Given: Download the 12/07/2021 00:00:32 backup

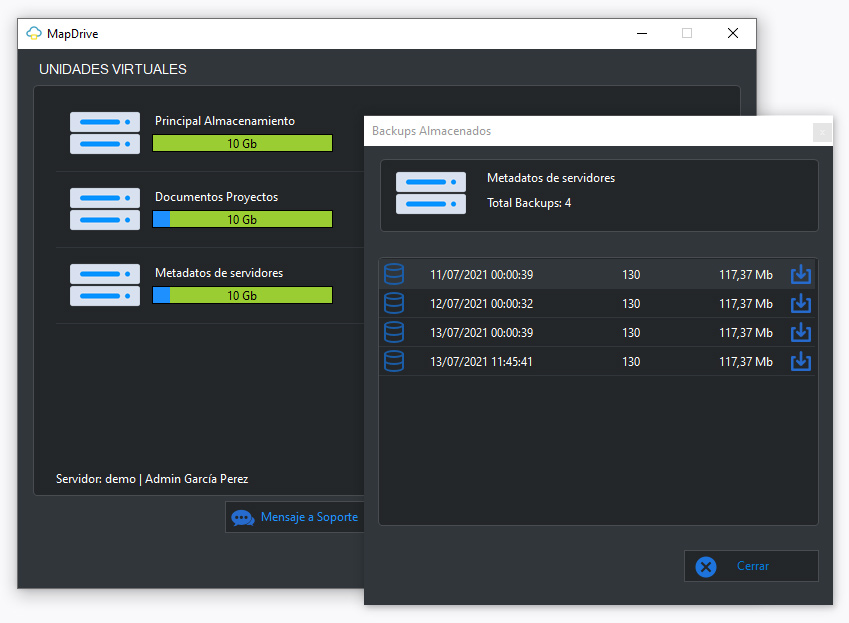Looking at the screenshot, I should point(800,304).
